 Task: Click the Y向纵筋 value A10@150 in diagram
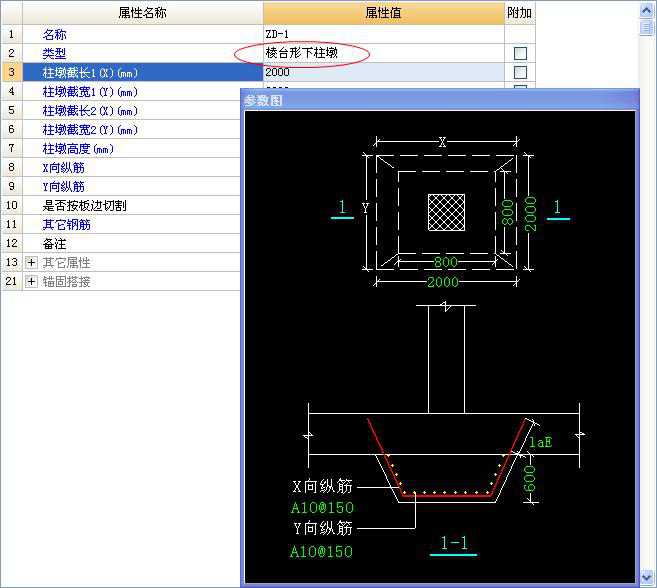[x=321, y=551]
